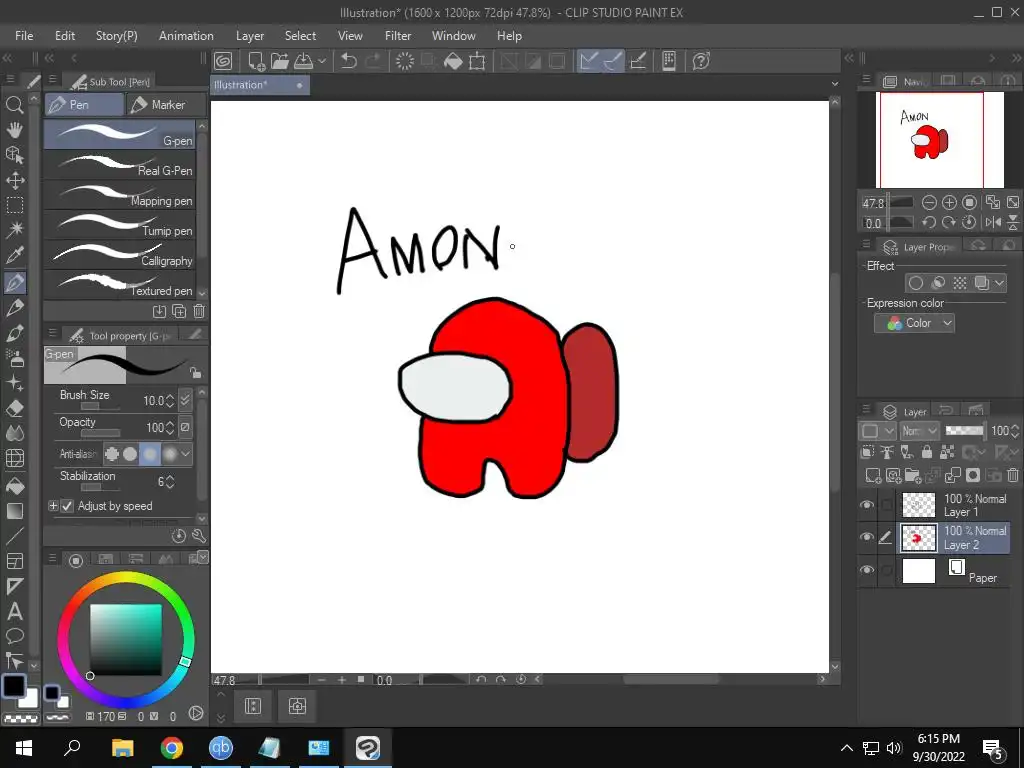Create new raster layer icon

(872, 475)
